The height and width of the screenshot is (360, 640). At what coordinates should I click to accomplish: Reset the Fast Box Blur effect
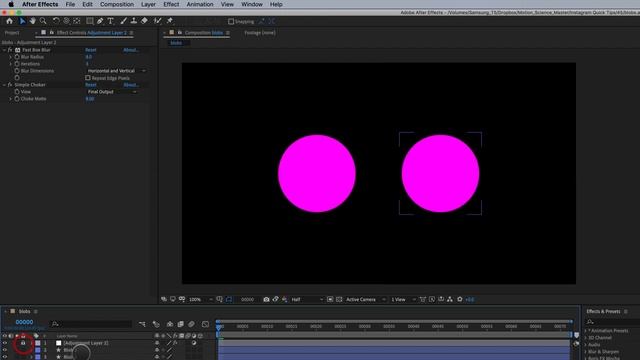[91, 50]
